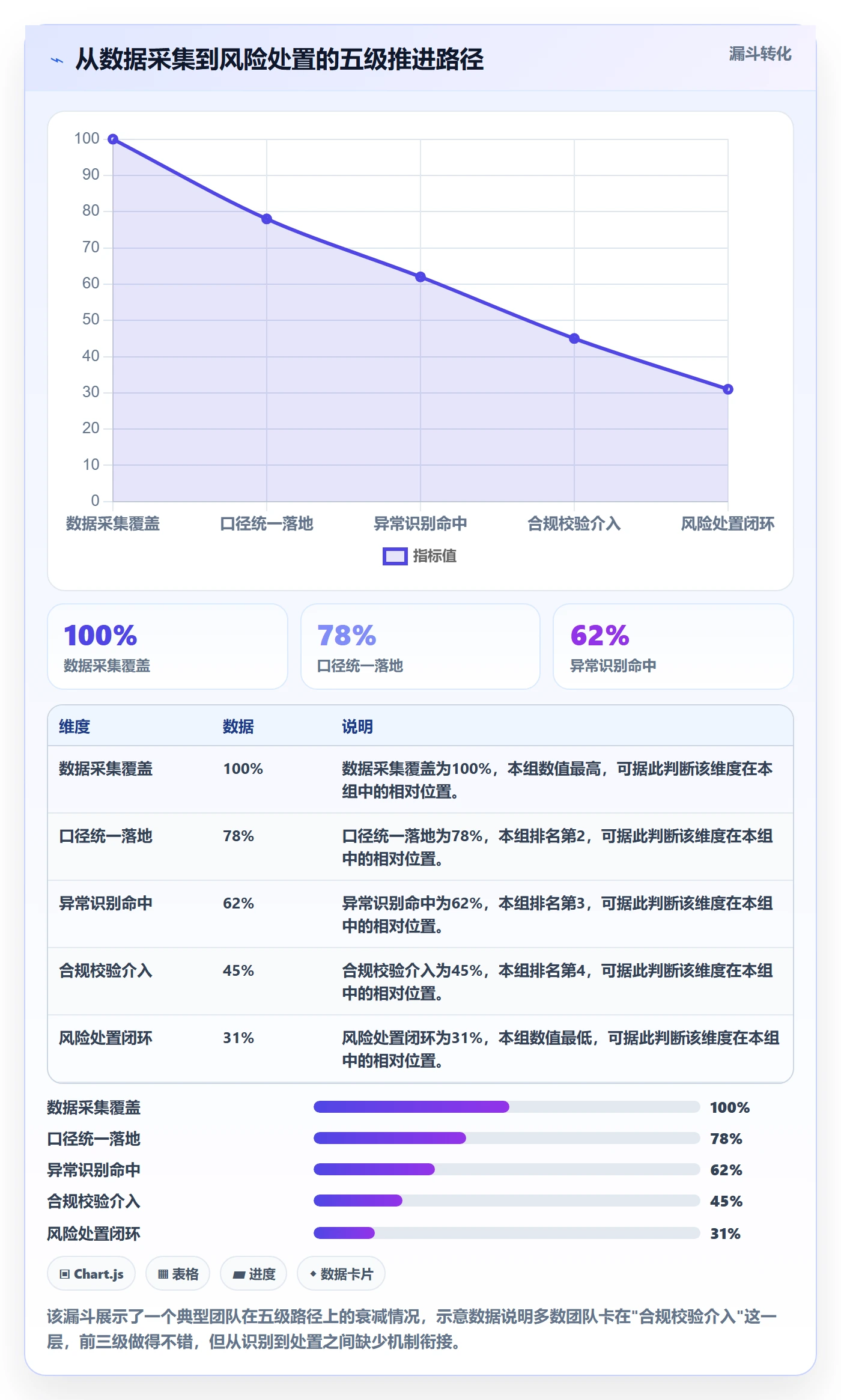Click the 合规校验介入 x-axis label
841x1400 pixels.
click(574, 524)
